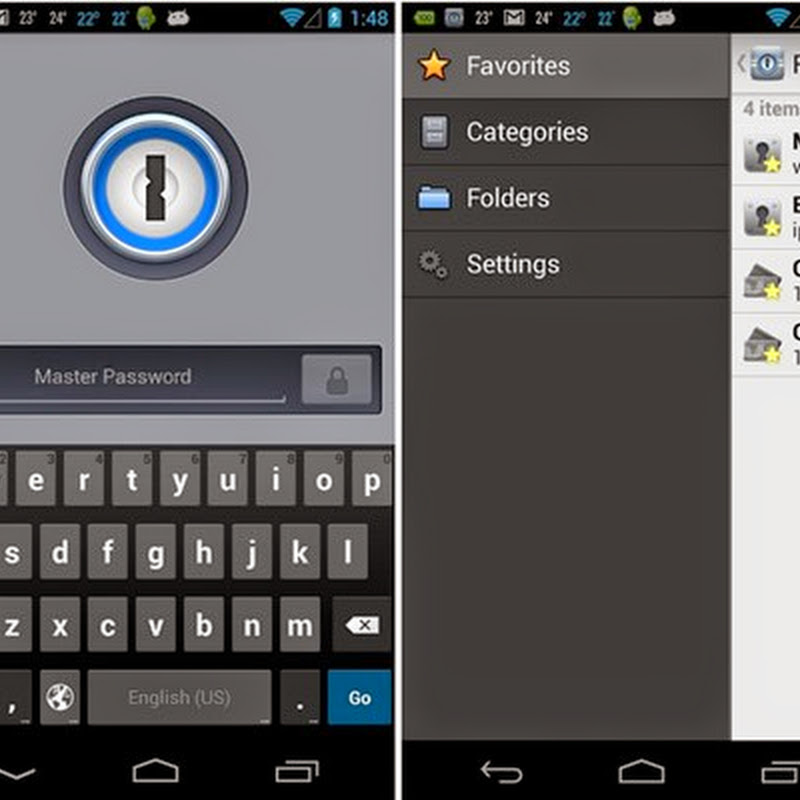The width and height of the screenshot is (800, 800).
Task: Tap the letter n key
Action: (252, 624)
